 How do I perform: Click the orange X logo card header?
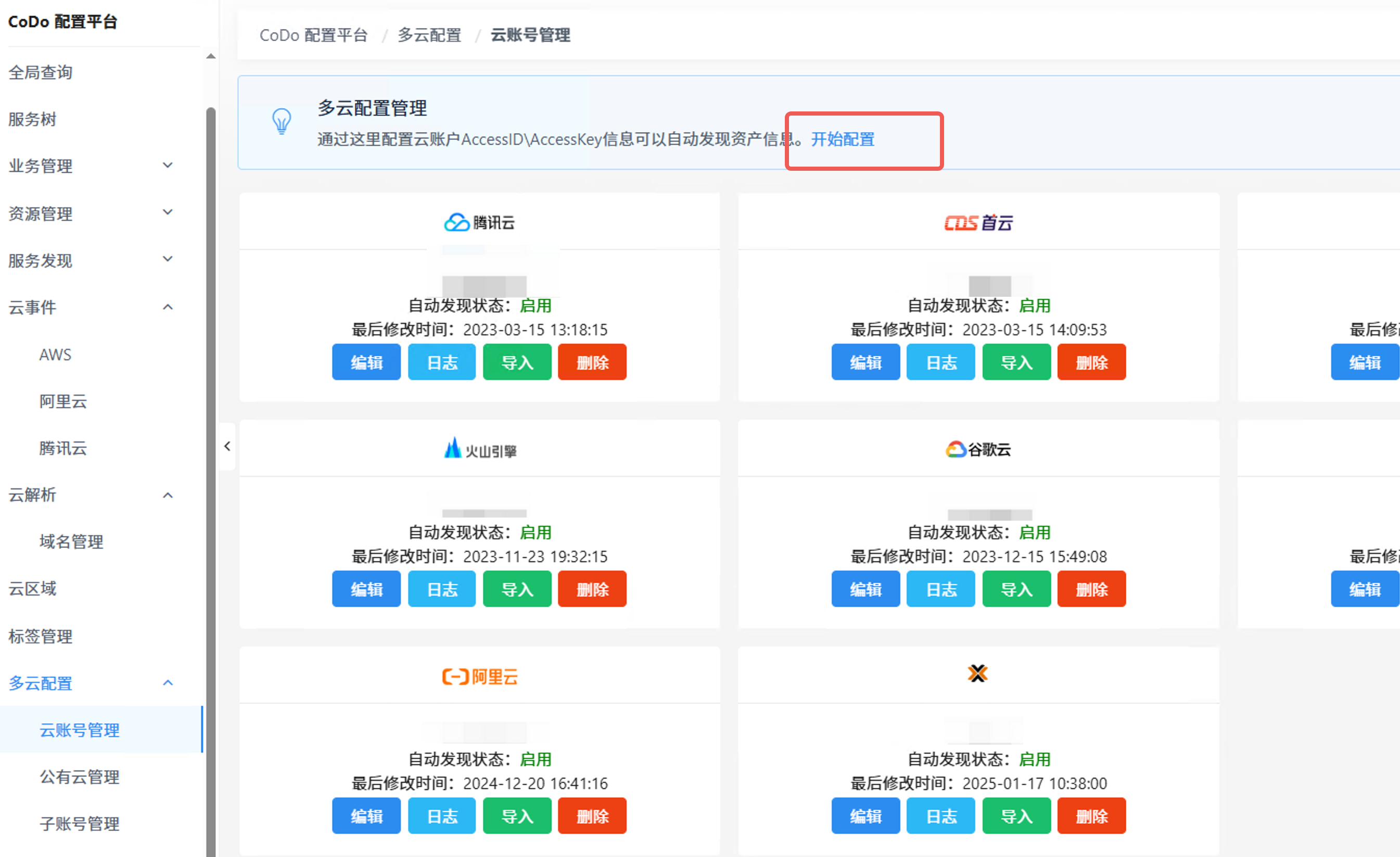977,673
